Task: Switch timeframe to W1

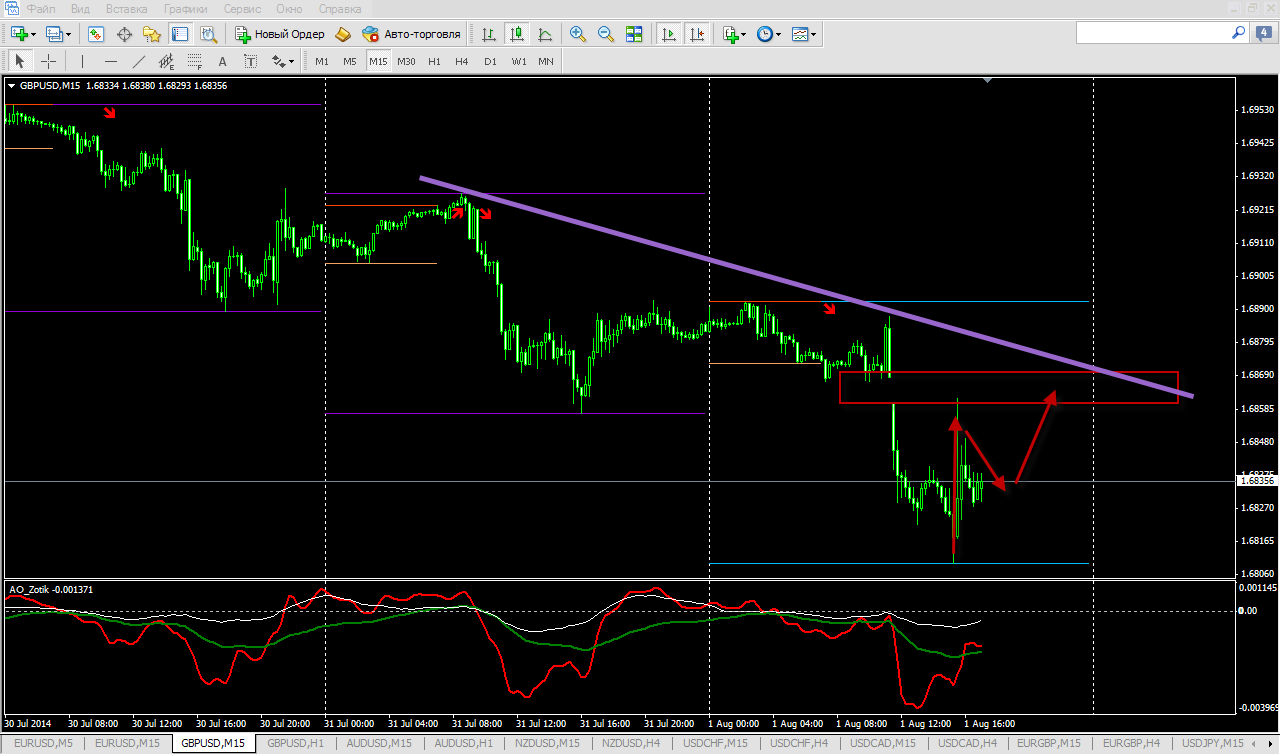Action: [518, 61]
